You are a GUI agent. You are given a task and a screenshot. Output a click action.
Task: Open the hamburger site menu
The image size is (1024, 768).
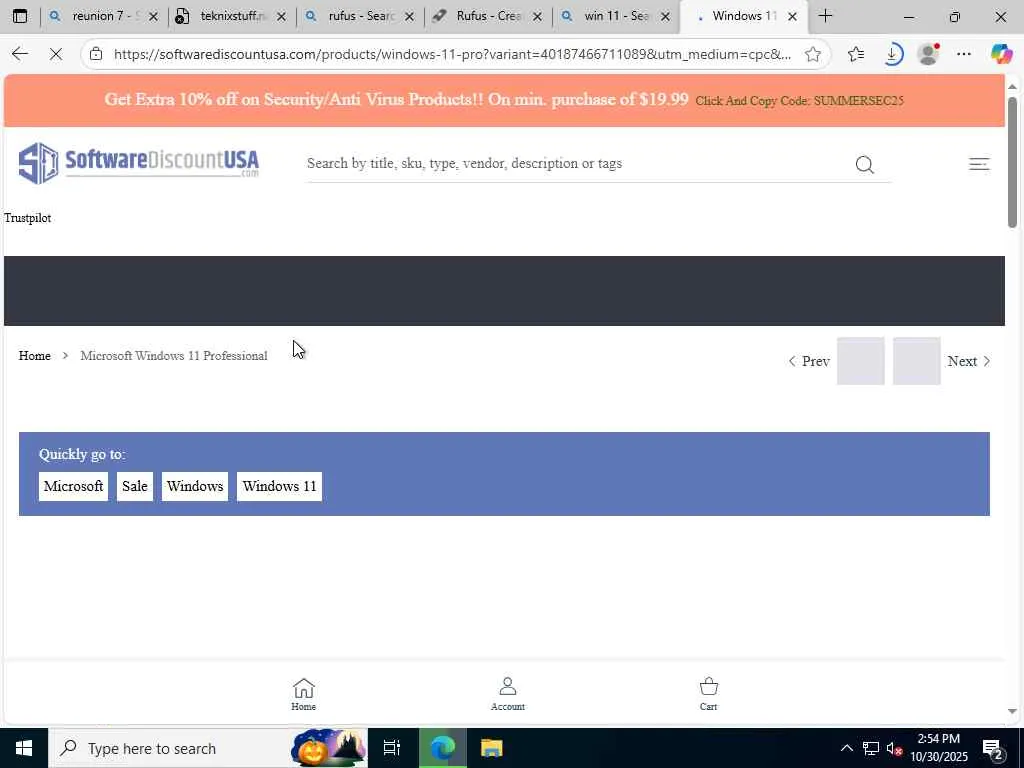tap(979, 164)
